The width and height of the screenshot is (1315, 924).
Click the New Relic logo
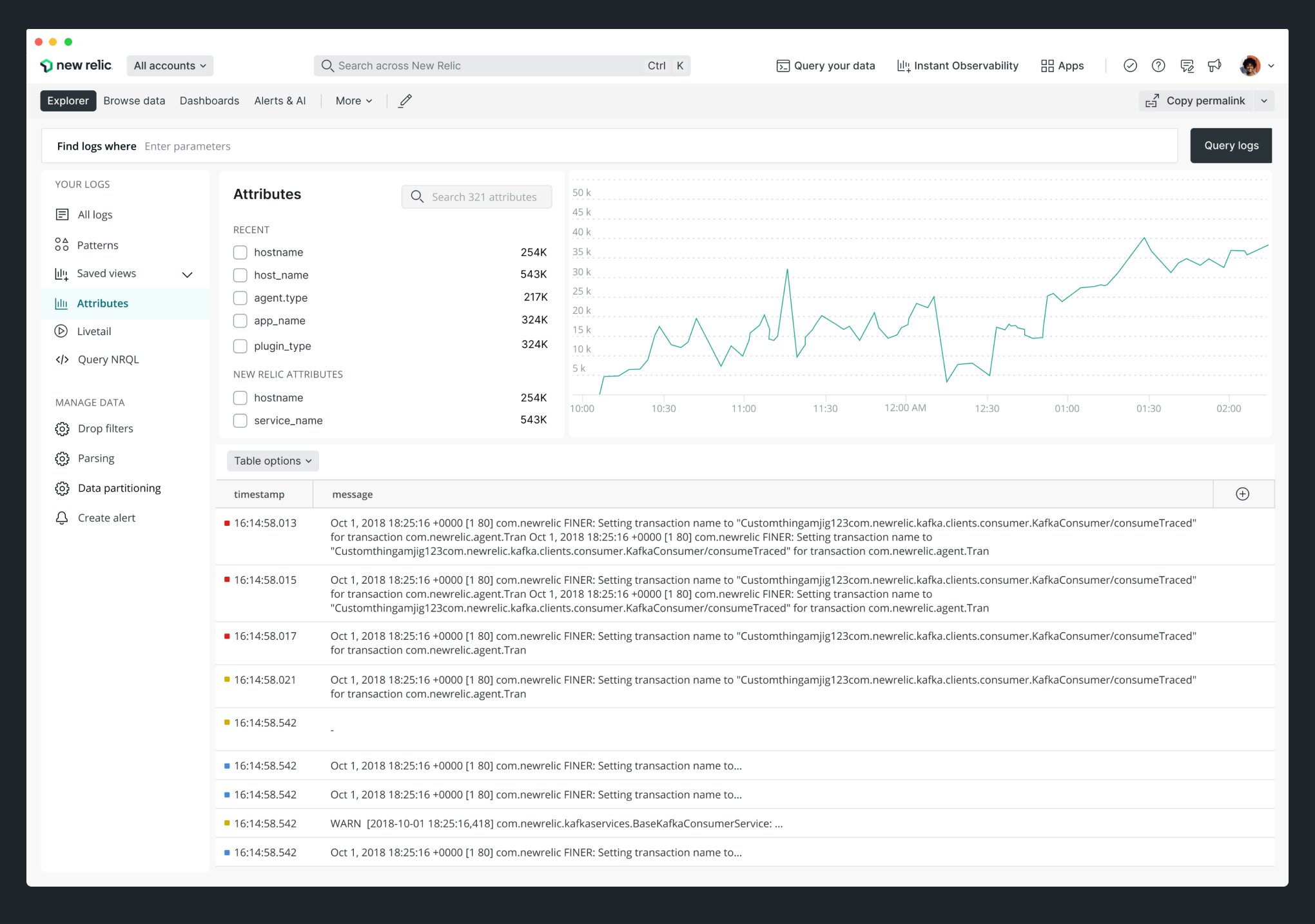click(75, 66)
